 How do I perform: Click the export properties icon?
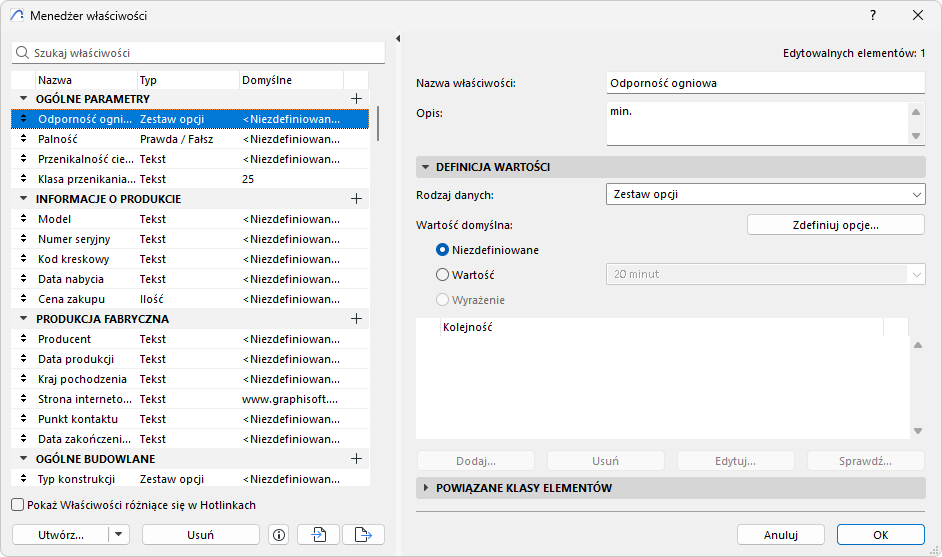pyautogui.click(x=363, y=535)
